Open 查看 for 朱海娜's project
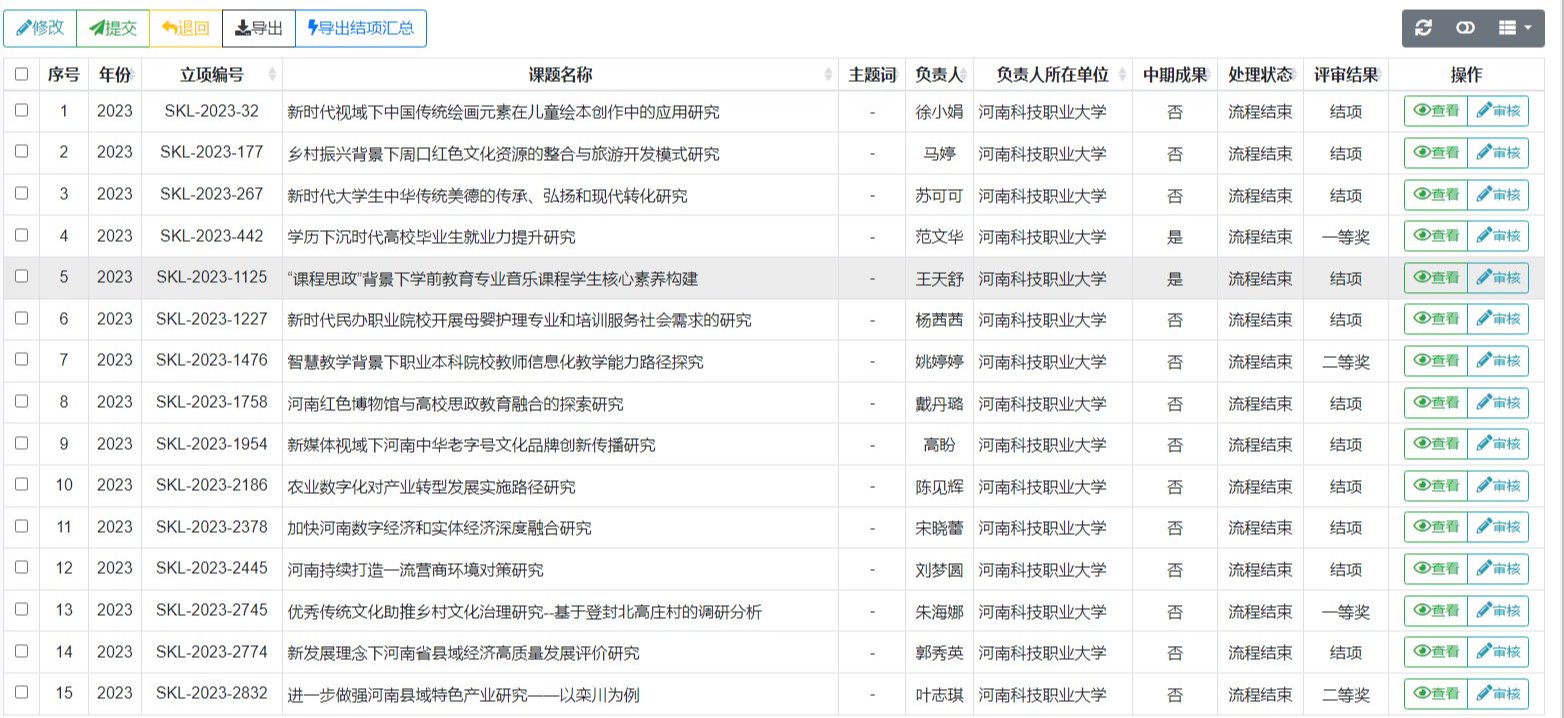 pyautogui.click(x=1435, y=611)
